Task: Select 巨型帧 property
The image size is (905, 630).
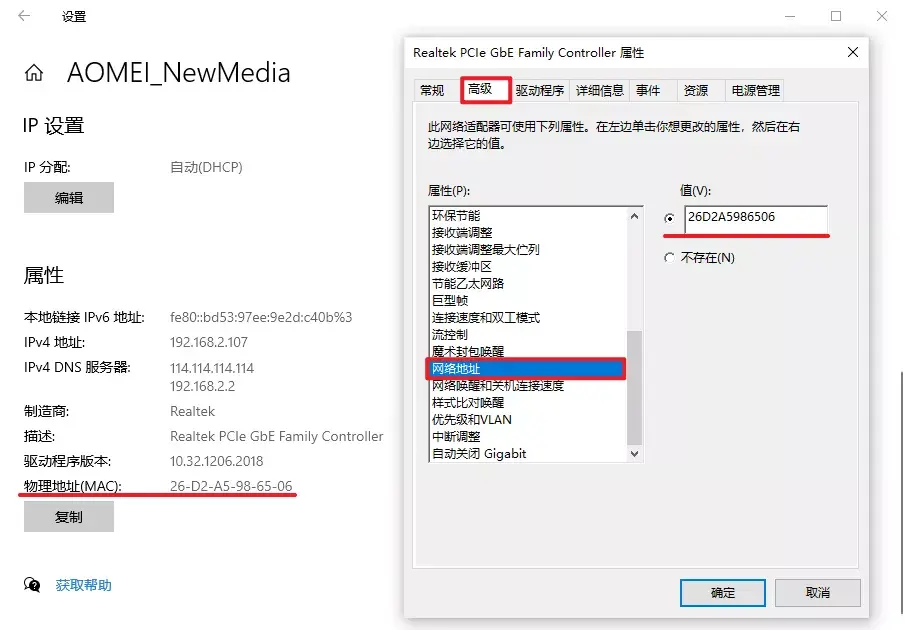Action: [x=527, y=301]
